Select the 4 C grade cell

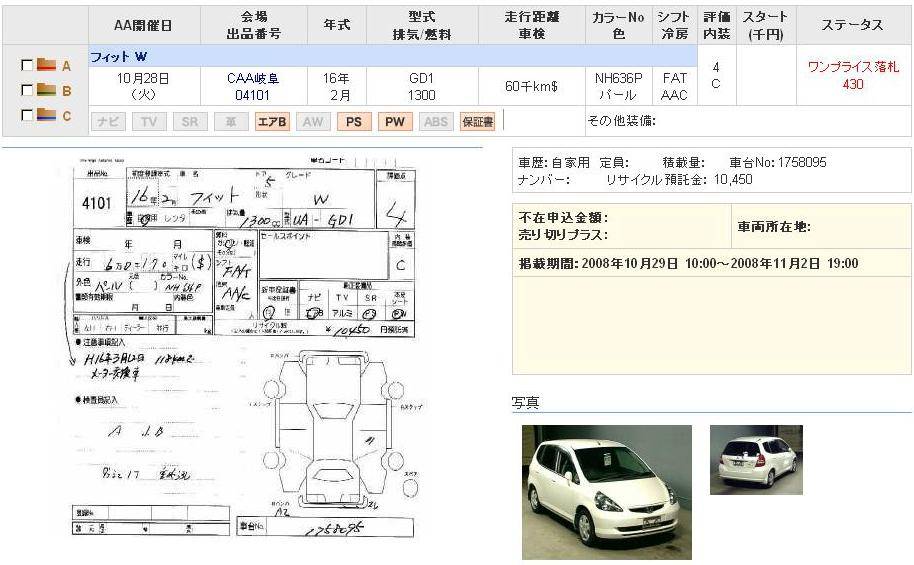[716, 75]
